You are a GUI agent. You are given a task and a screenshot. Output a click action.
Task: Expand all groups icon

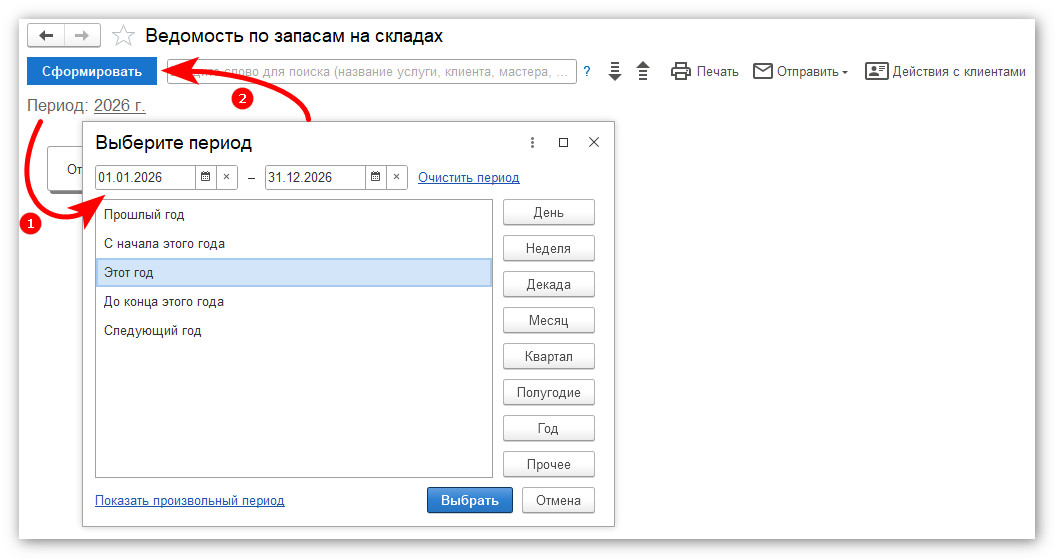(614, 71)
